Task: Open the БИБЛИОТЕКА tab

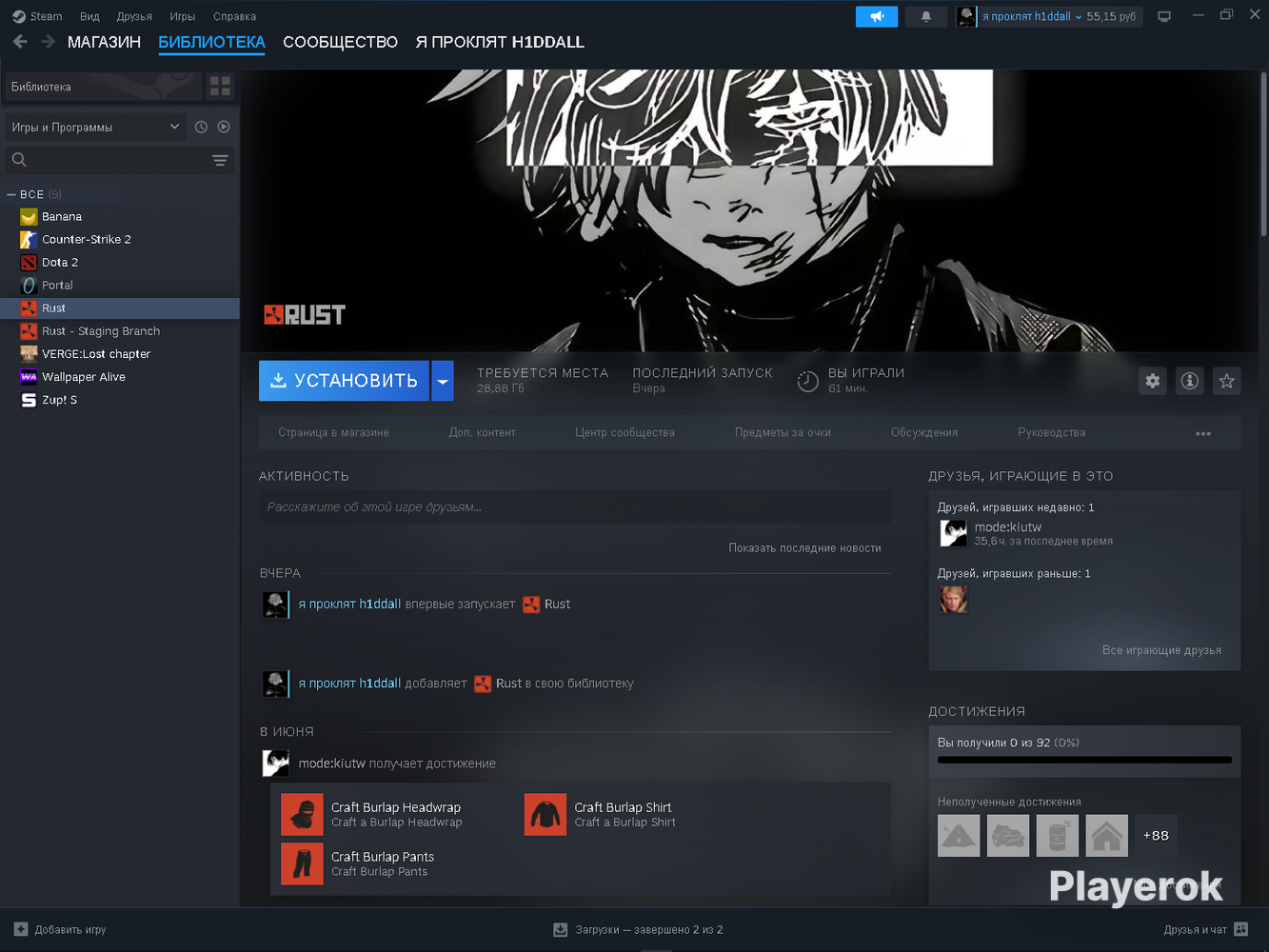Action: tap(211, 42)
